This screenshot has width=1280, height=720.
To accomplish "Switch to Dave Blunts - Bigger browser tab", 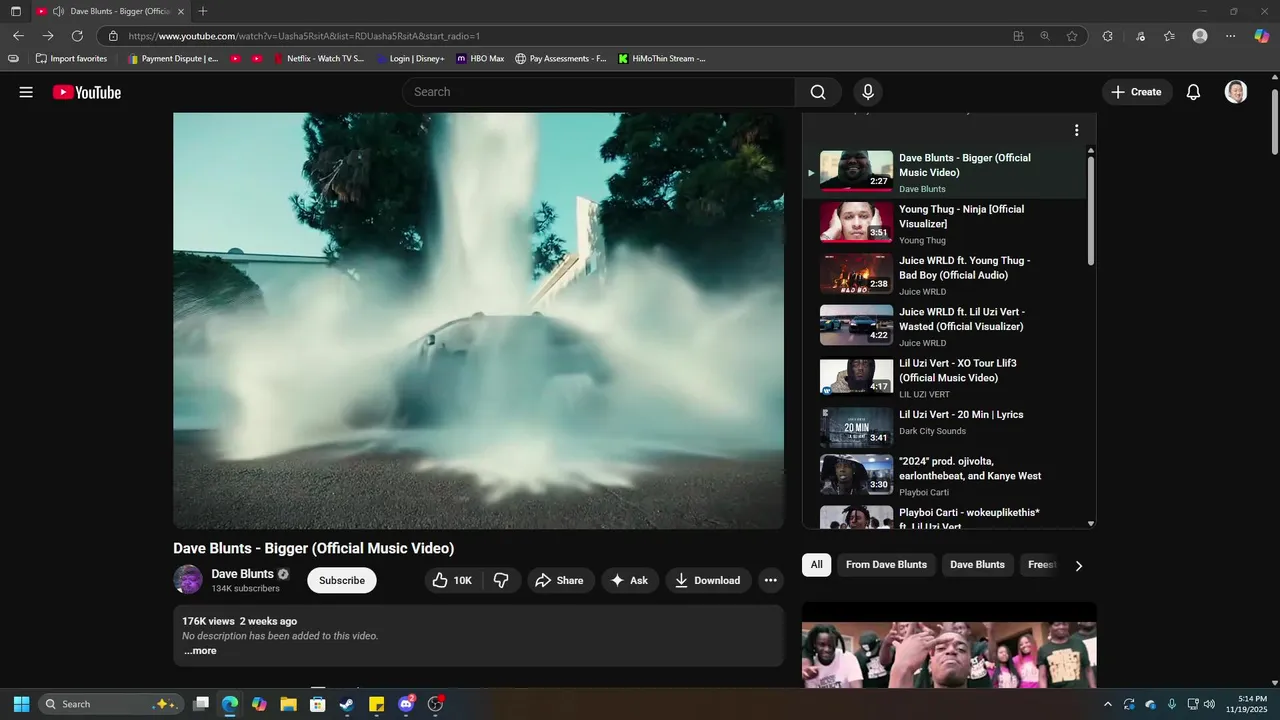I will click(x=110, y=11).
